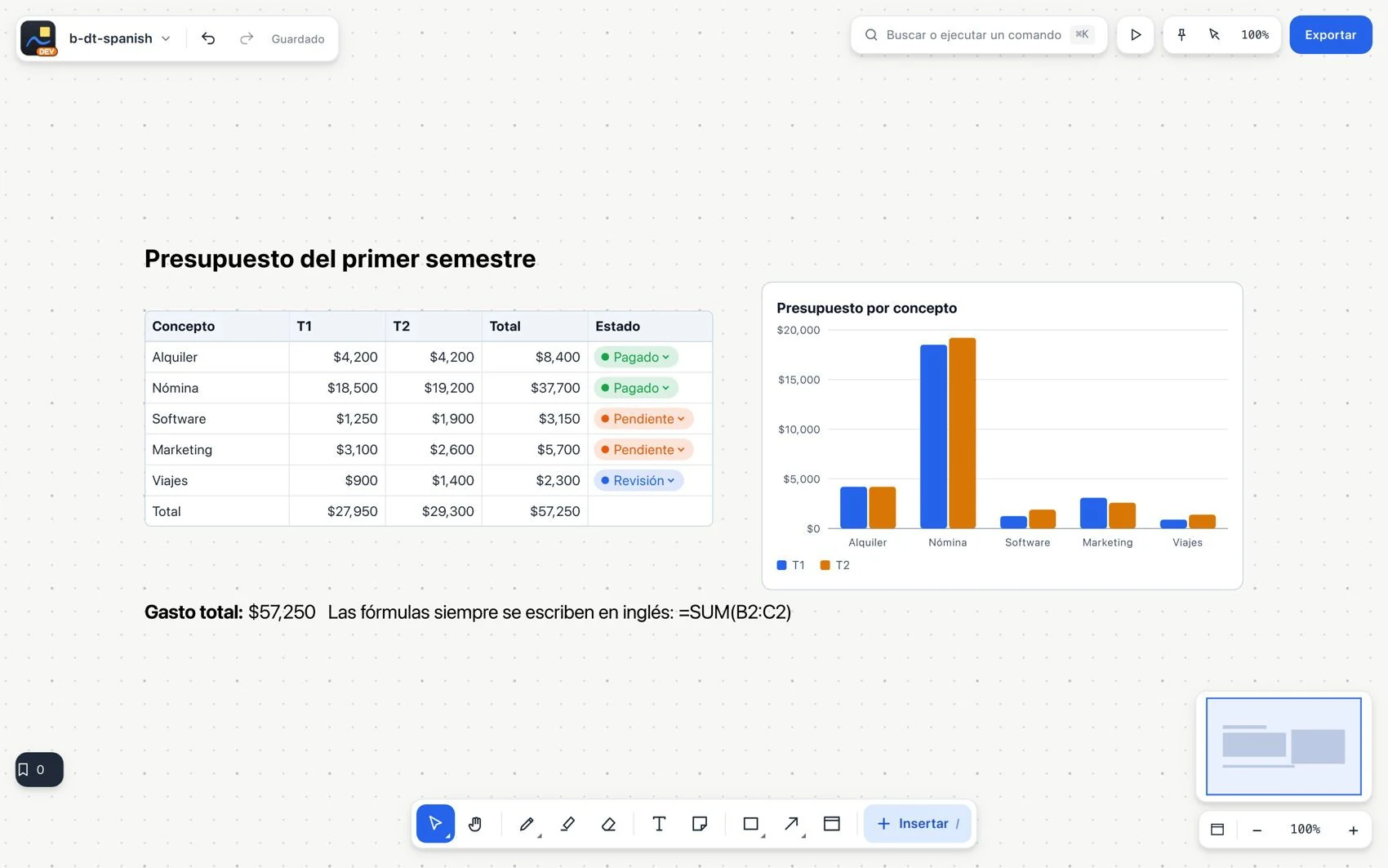Viewport: 1388px width, 868px height.
Task: Toggle the minimap panel icon
Action: tap(1217, 830)
